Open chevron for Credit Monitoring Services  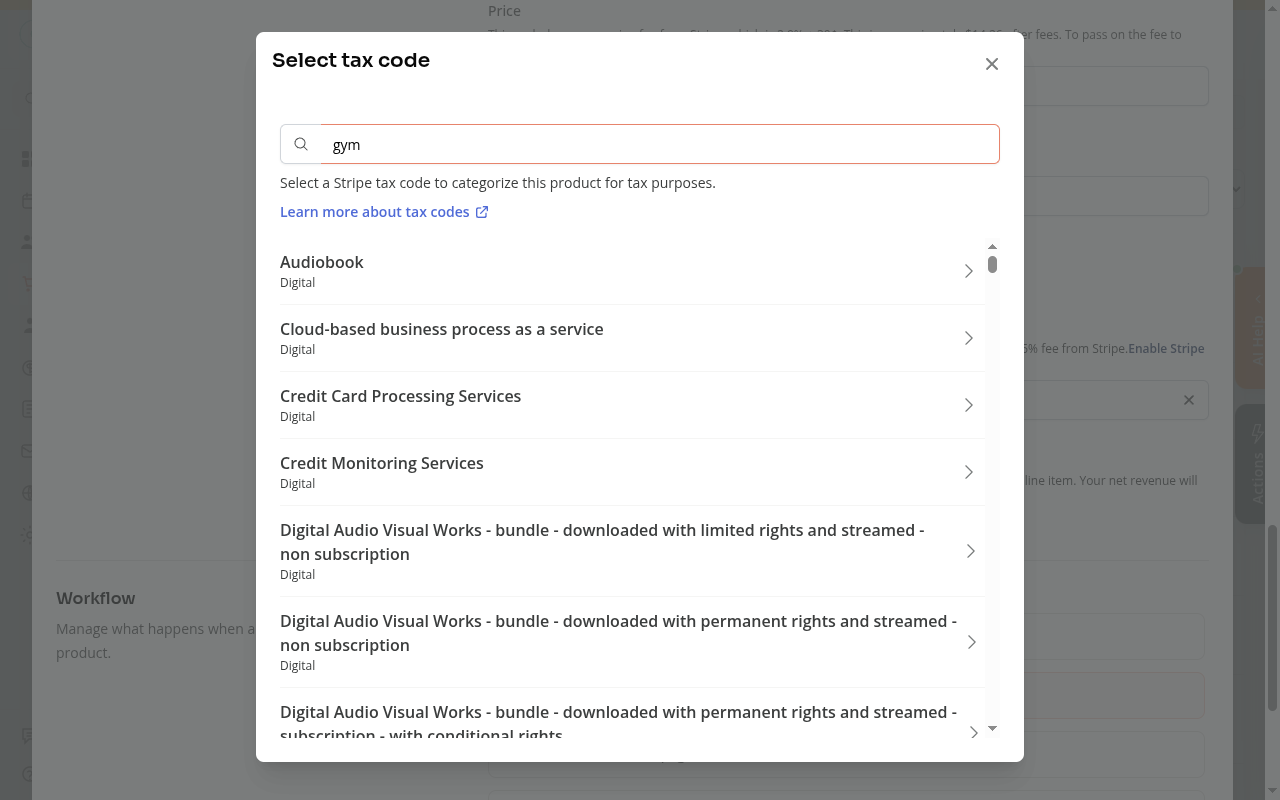pos(969,472)
